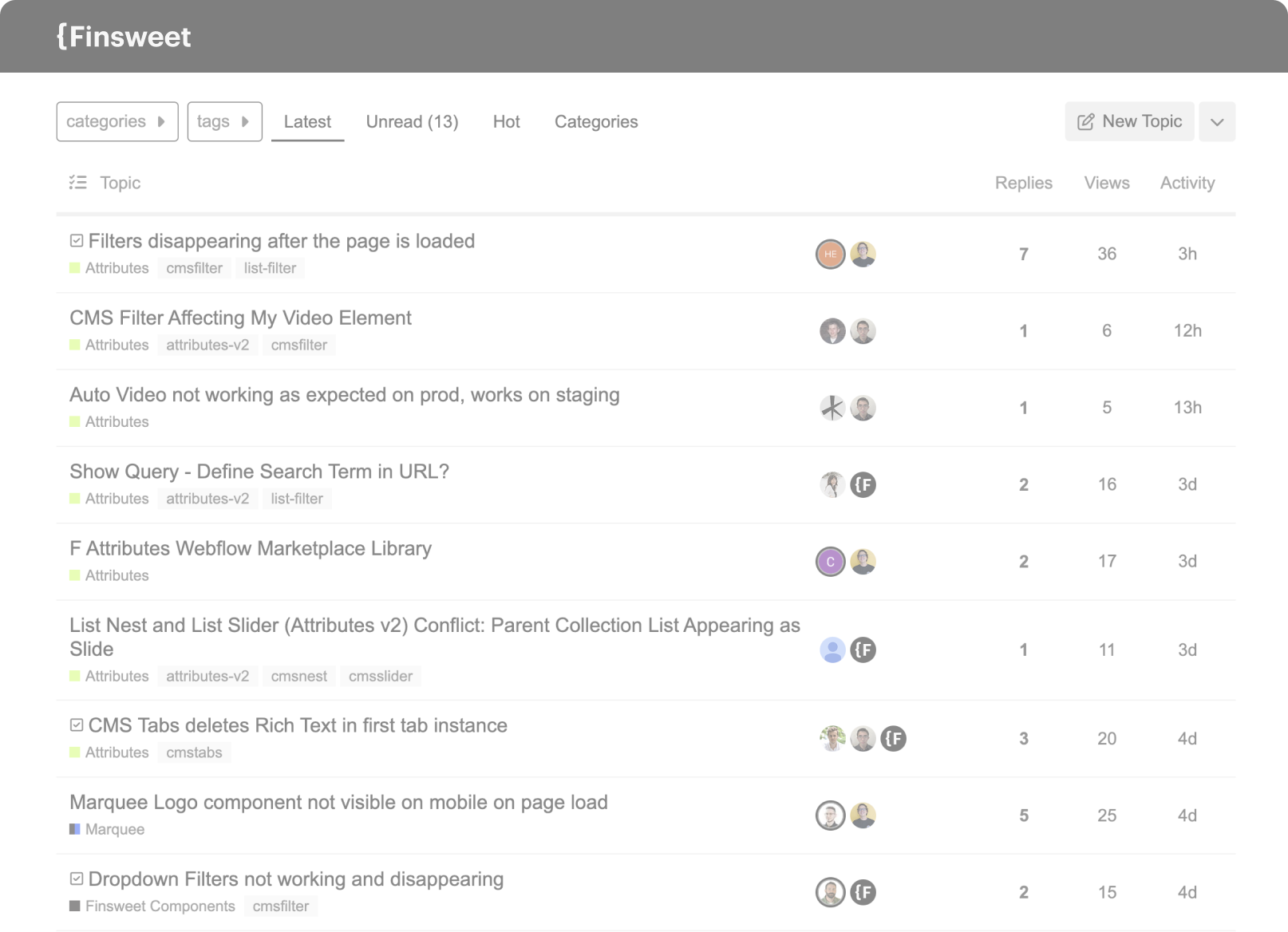This screenshot has height=932, width=1288.
Task: Click the Finsweet logo in header
Action: pos(124,37)
